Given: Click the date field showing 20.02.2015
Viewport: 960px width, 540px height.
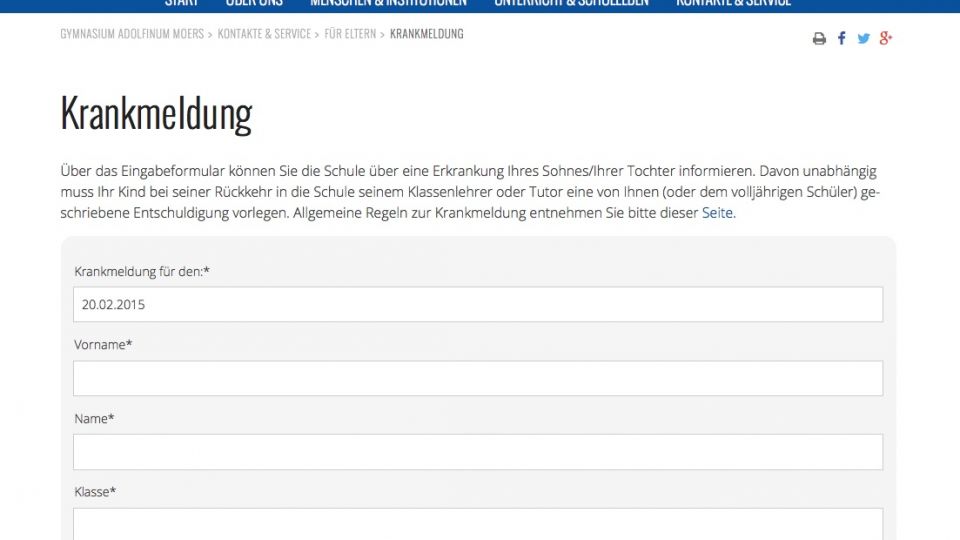Looking at the screenshot, I should click(478, 305).
